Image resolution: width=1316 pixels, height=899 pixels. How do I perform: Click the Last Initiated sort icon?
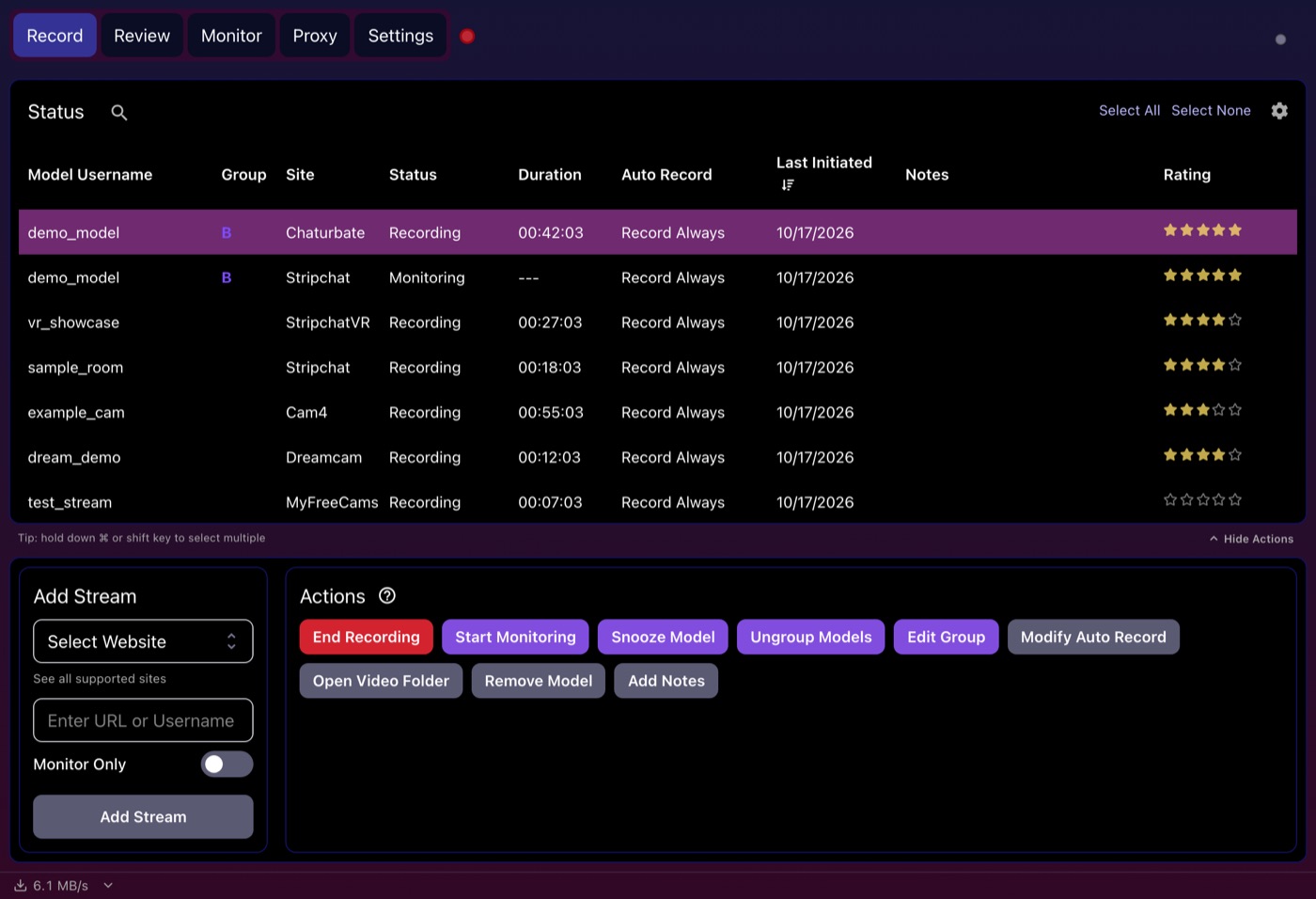pyautogui.click(x=788, y=185)
